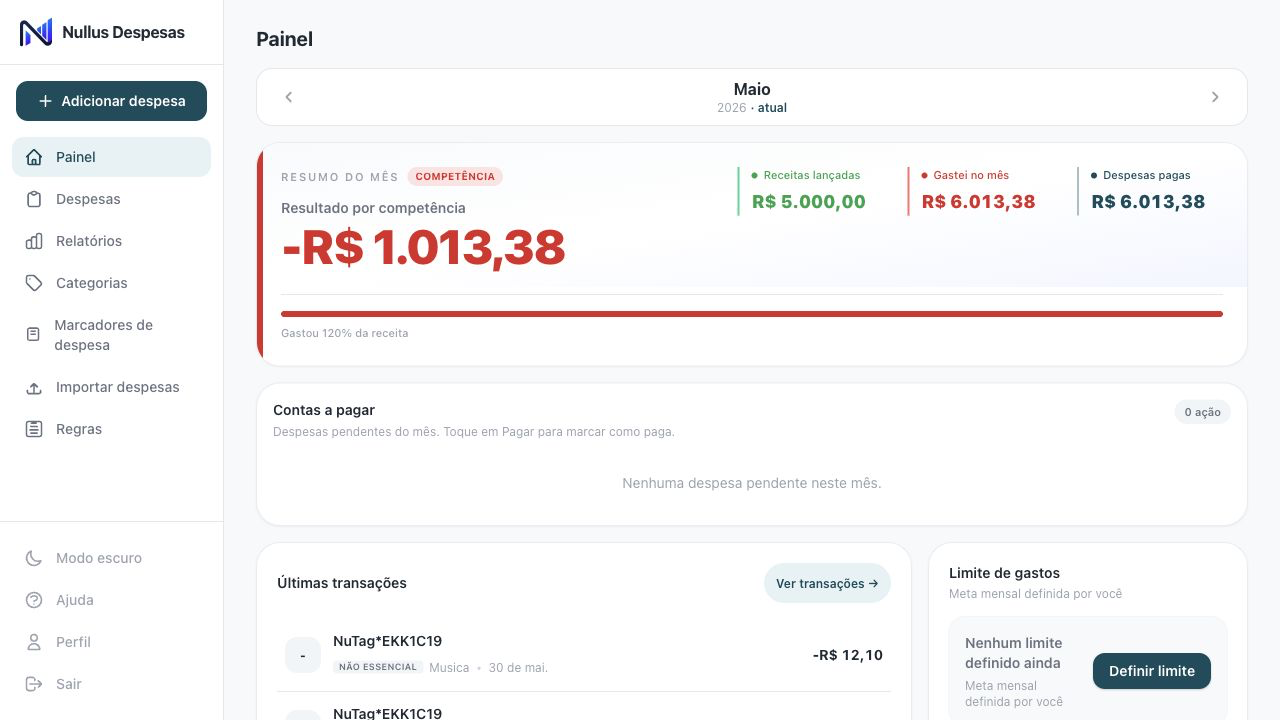Open the Importar despesas menu item

(x=111, y=387)
